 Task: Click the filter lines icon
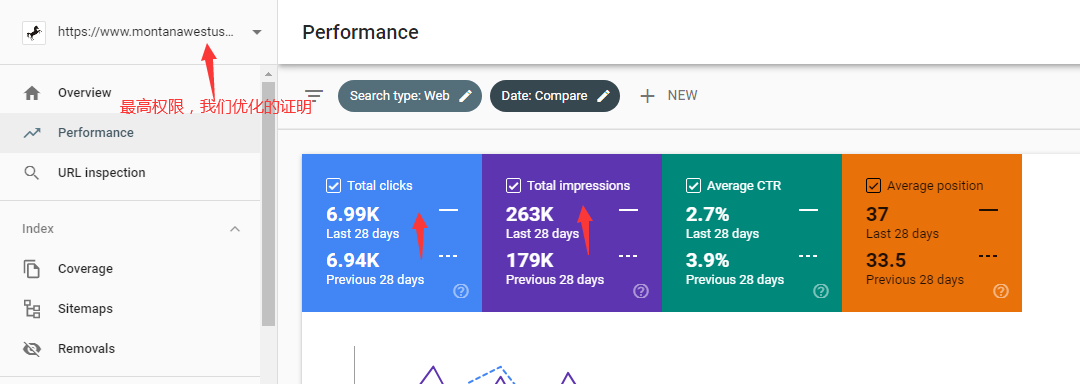click(x=314, y=96)
